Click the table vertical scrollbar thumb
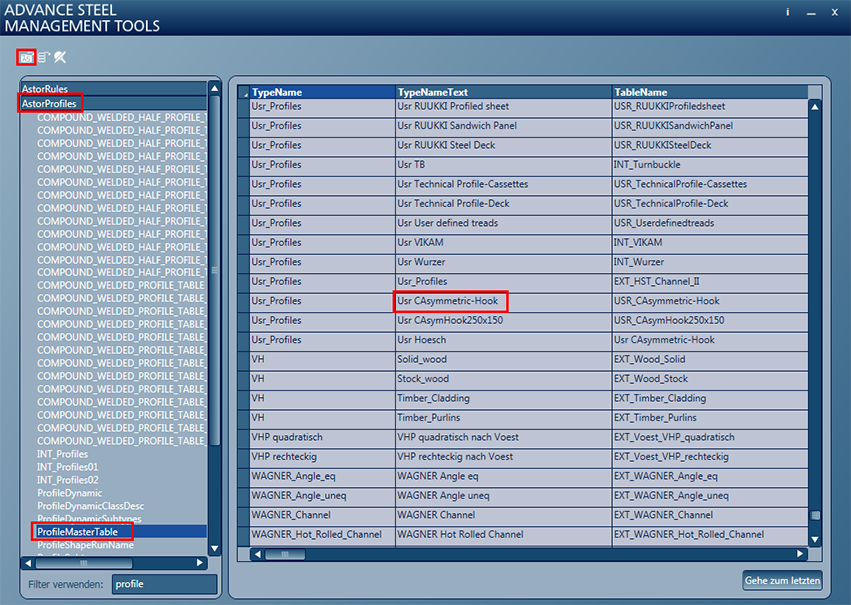 [x=815, y=515]
